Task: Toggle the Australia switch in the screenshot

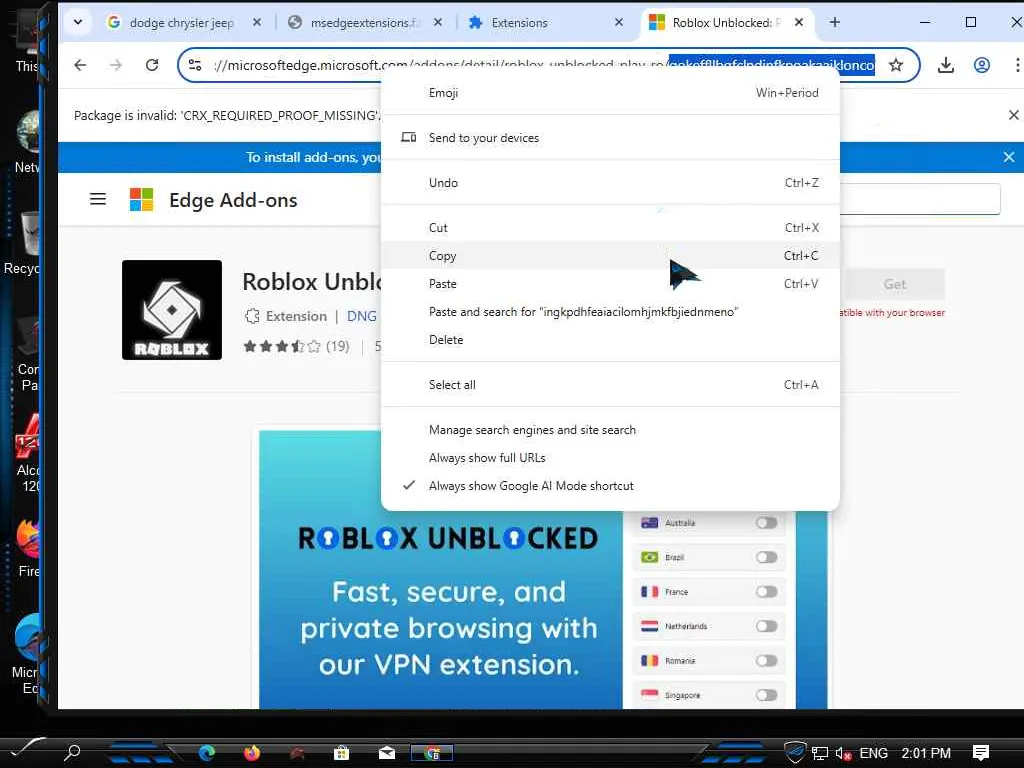Action: click(767, 523)
